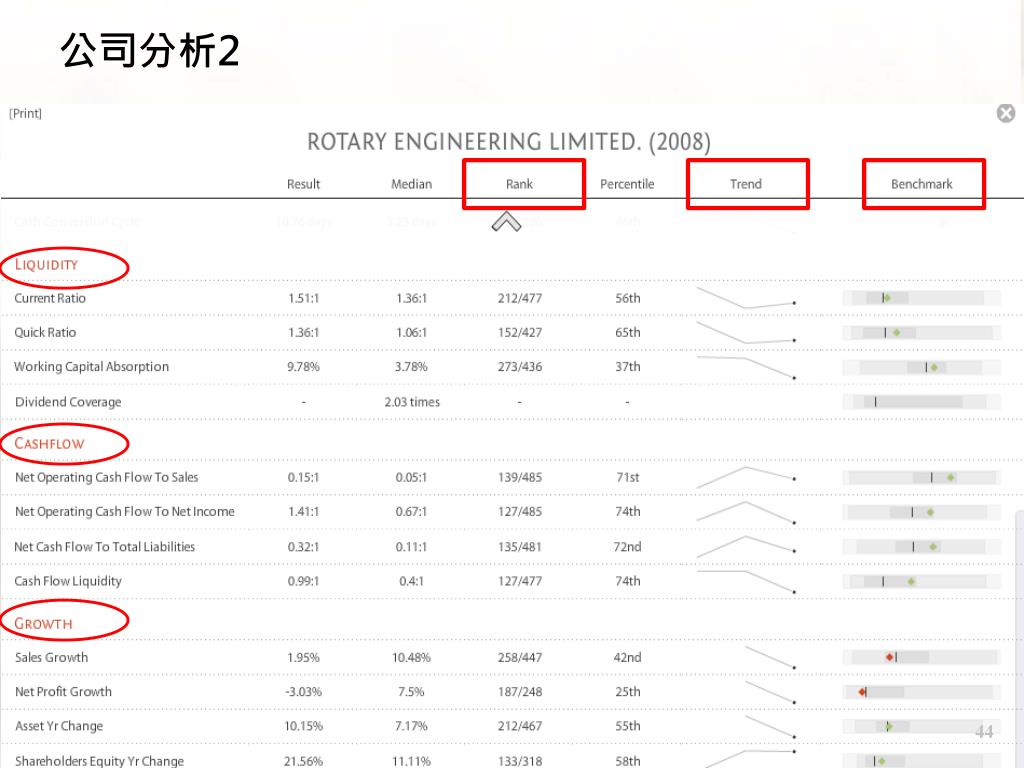Select the Current Ratio row label
Image resolution: width=1024 pixels, height=768 pixels.
click(50, 298)
